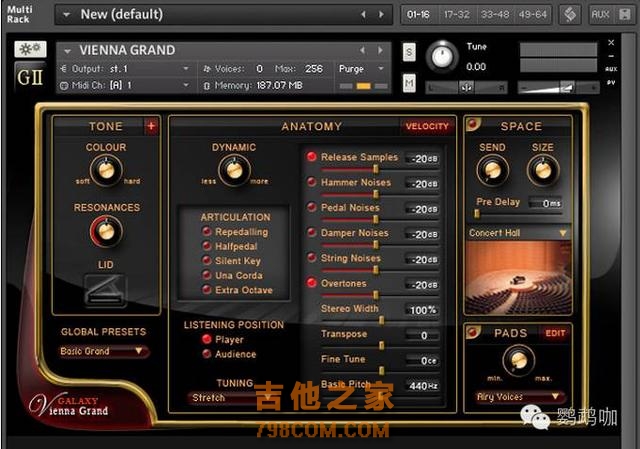Image resolution: width=640 pixels, height=449 pixels.
Task: Toggle Silent Key articulation
Action: tap(207, 260)
